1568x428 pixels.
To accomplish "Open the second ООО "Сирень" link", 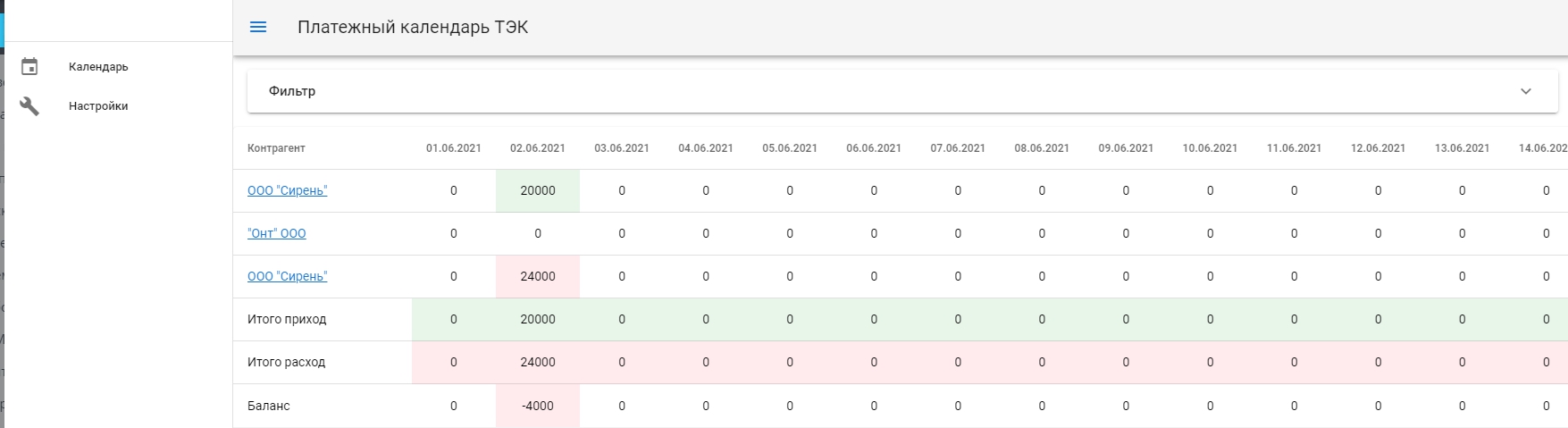I will pos(288,276).
